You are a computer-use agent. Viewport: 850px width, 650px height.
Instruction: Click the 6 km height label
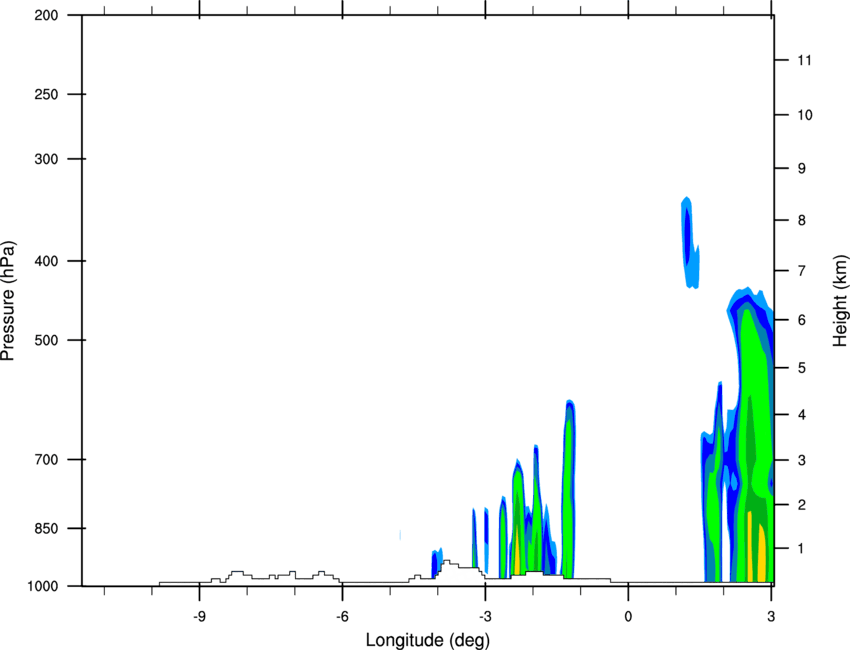pyautogui.click(x=802, y=320)
